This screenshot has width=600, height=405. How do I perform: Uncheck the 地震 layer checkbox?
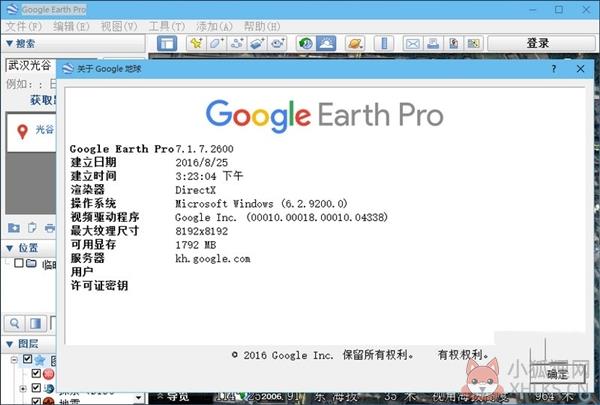tap(36, 402)
